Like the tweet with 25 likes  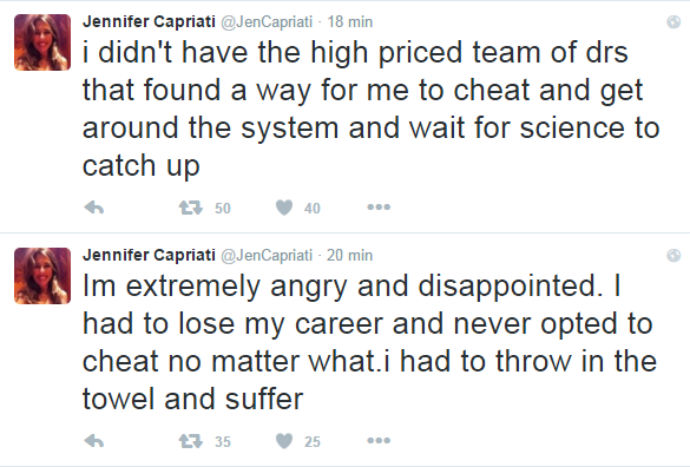(284, 441)
